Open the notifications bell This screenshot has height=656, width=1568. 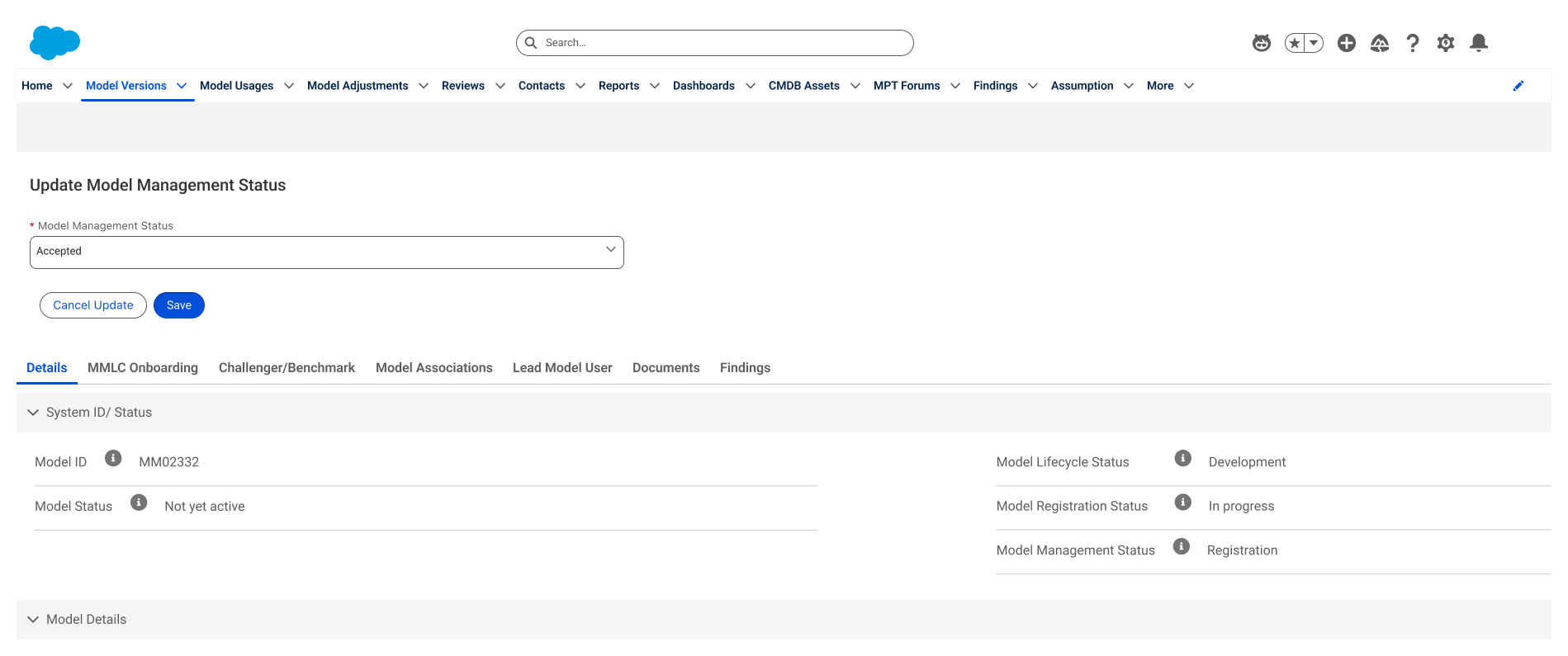1479,43
